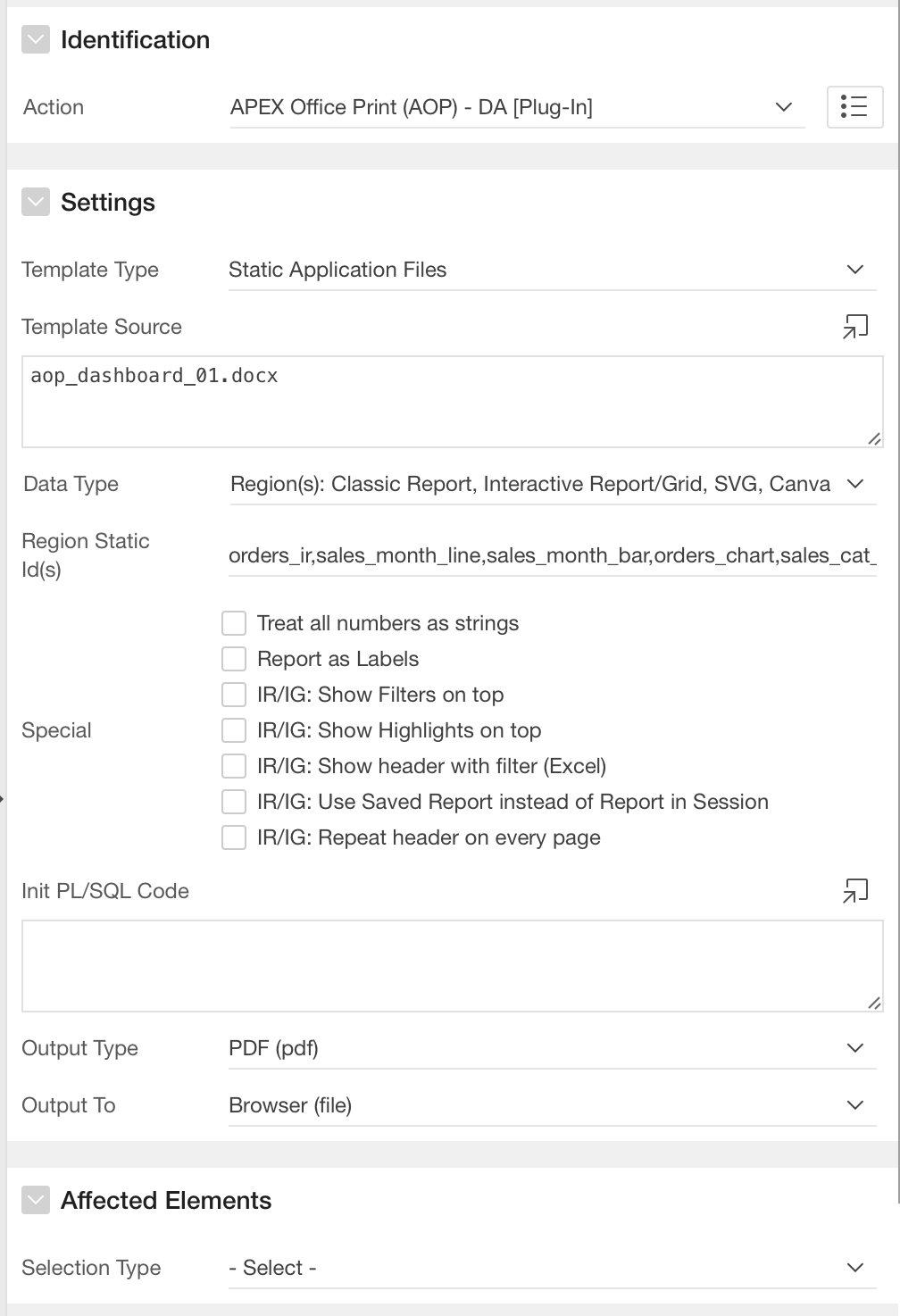Click the Region Static Id(s) field
The height and width of the screenshot is (1316, 900).
(551, 555)
